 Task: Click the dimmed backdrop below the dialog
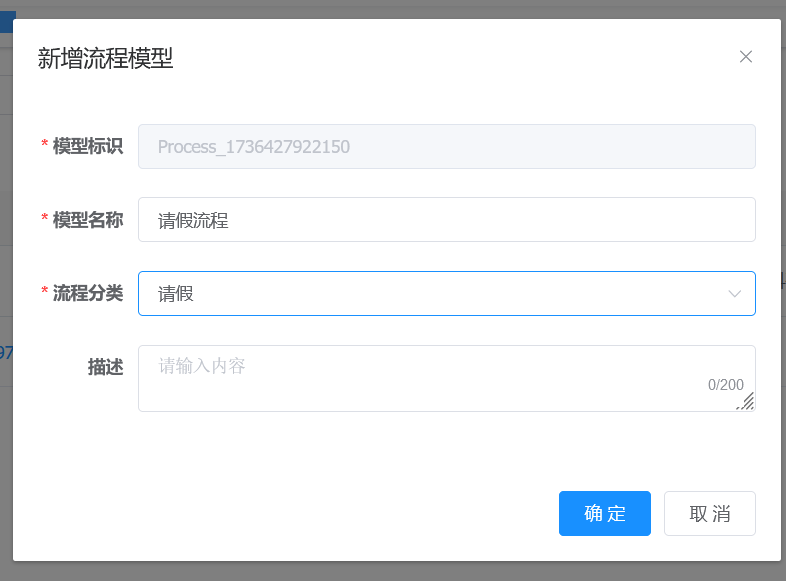pos(400,571)
